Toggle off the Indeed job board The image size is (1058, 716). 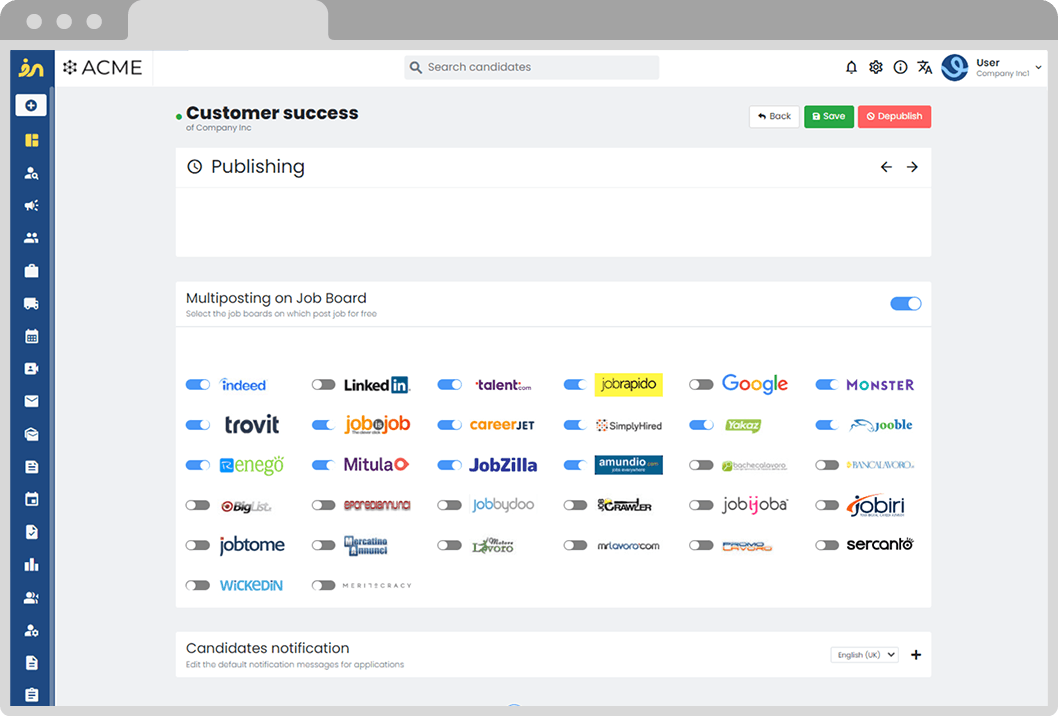point(198,385)
